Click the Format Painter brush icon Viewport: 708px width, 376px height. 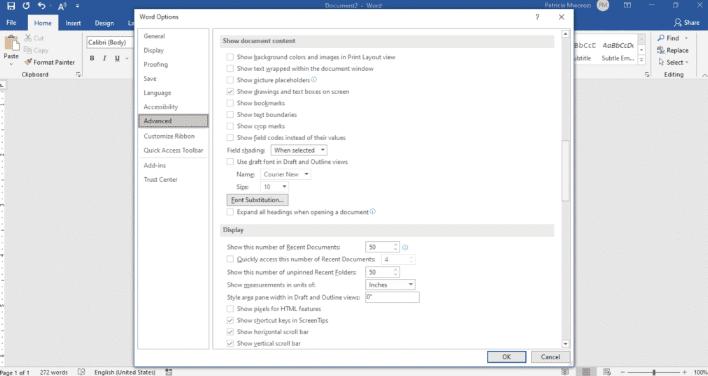point(28,62)
